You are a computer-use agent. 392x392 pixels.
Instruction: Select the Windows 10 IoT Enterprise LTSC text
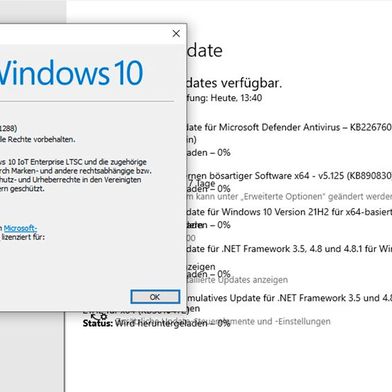coord(73,162)
